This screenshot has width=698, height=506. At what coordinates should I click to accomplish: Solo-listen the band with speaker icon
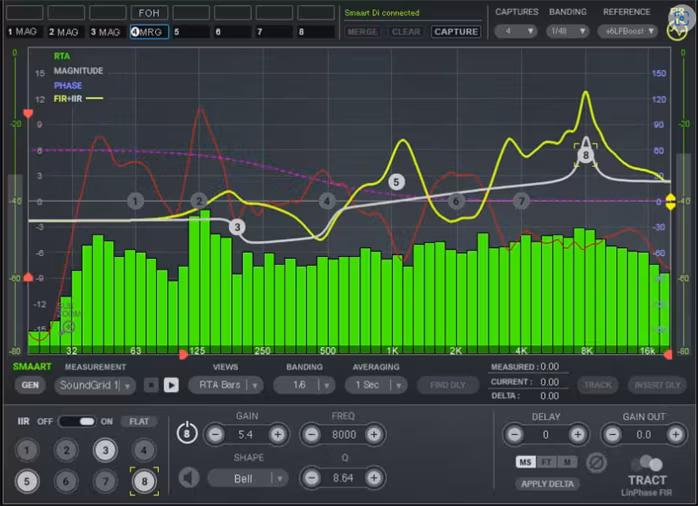189,478
